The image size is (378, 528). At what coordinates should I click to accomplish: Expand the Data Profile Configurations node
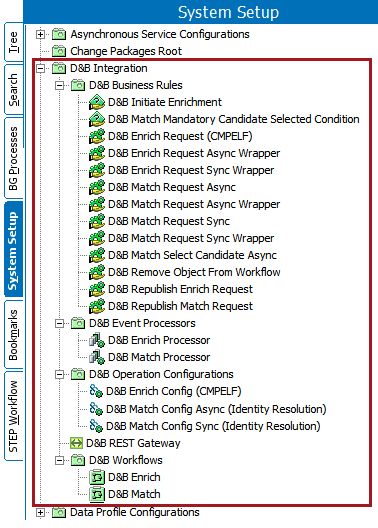[x=40, y=513]
